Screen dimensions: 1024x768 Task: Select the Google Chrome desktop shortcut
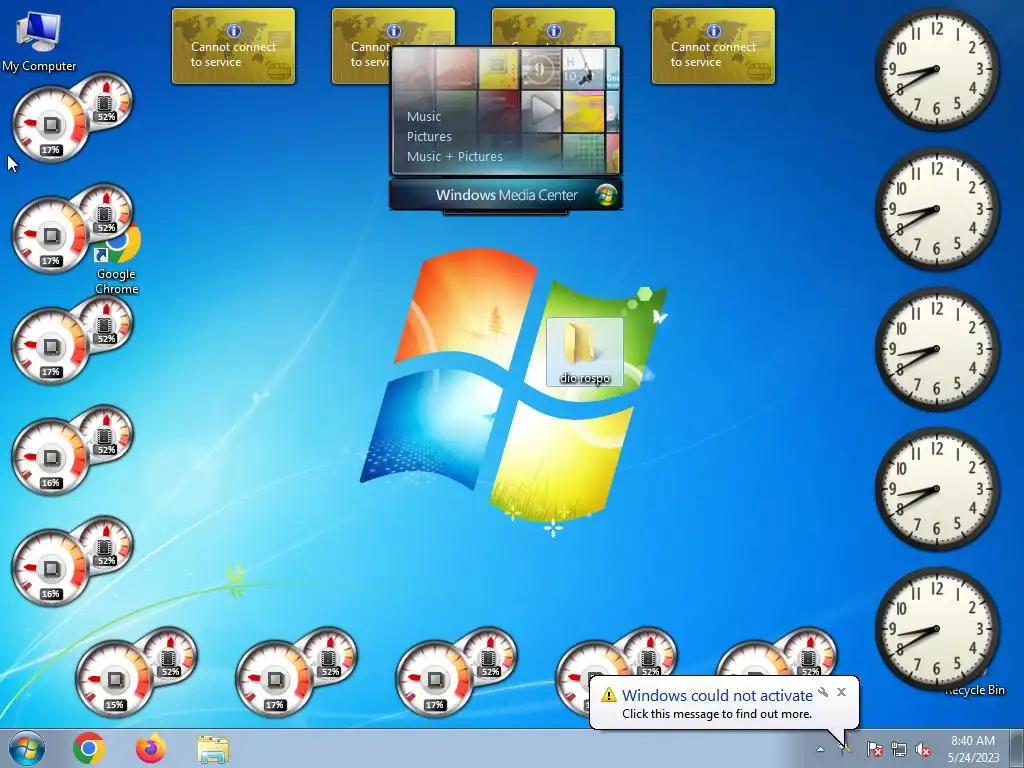(x=118, y=261)
